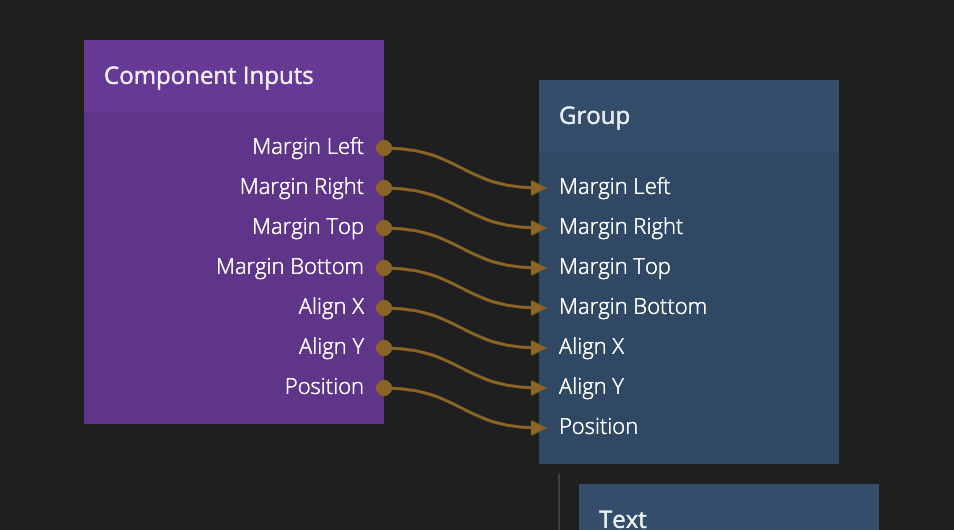This screenshot has width=954, height=530.
Task: Click the Align X output port dot
Action: pos(384,308)
